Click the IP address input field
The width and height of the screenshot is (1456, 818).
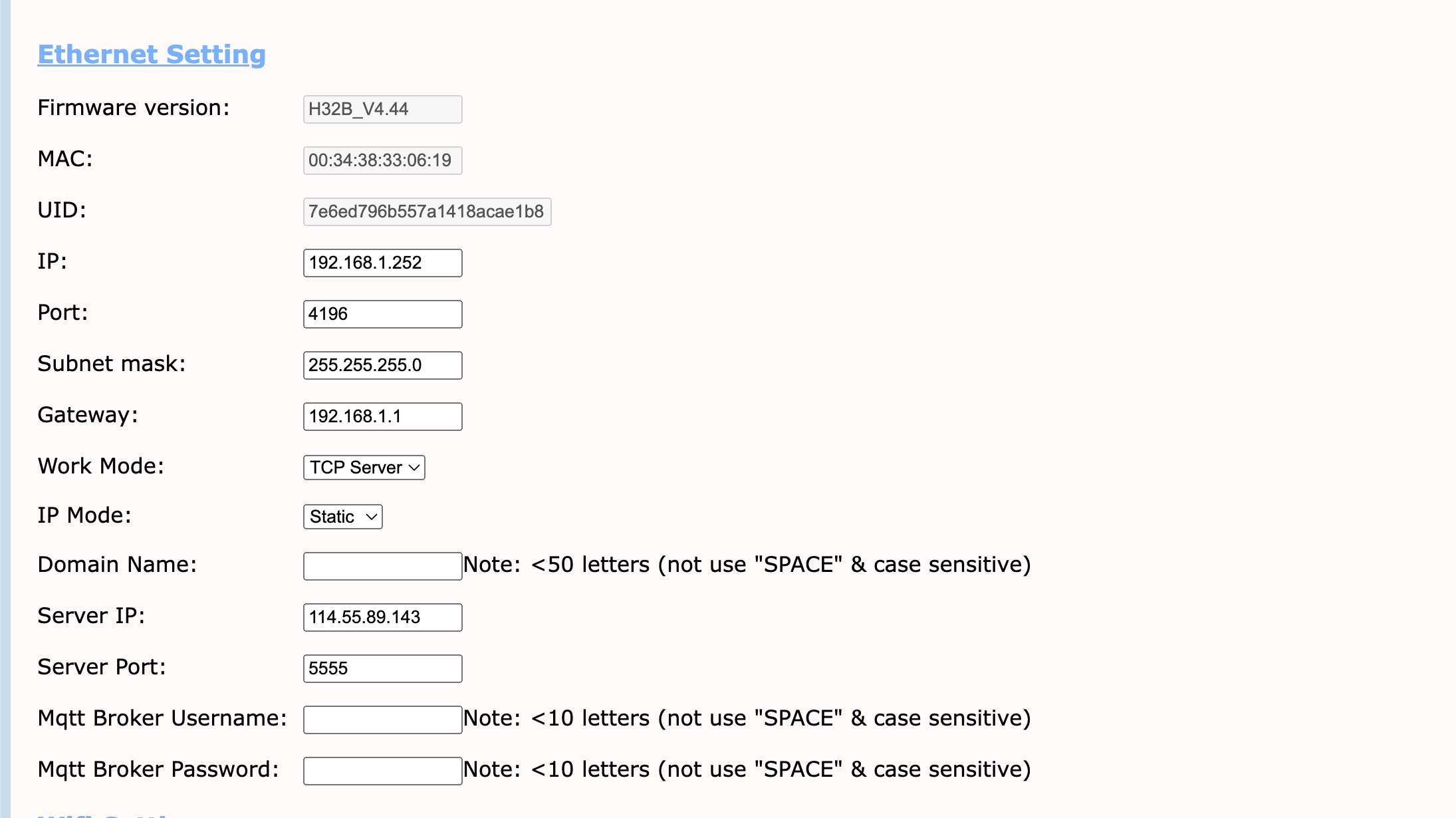(x=382, y=263)
